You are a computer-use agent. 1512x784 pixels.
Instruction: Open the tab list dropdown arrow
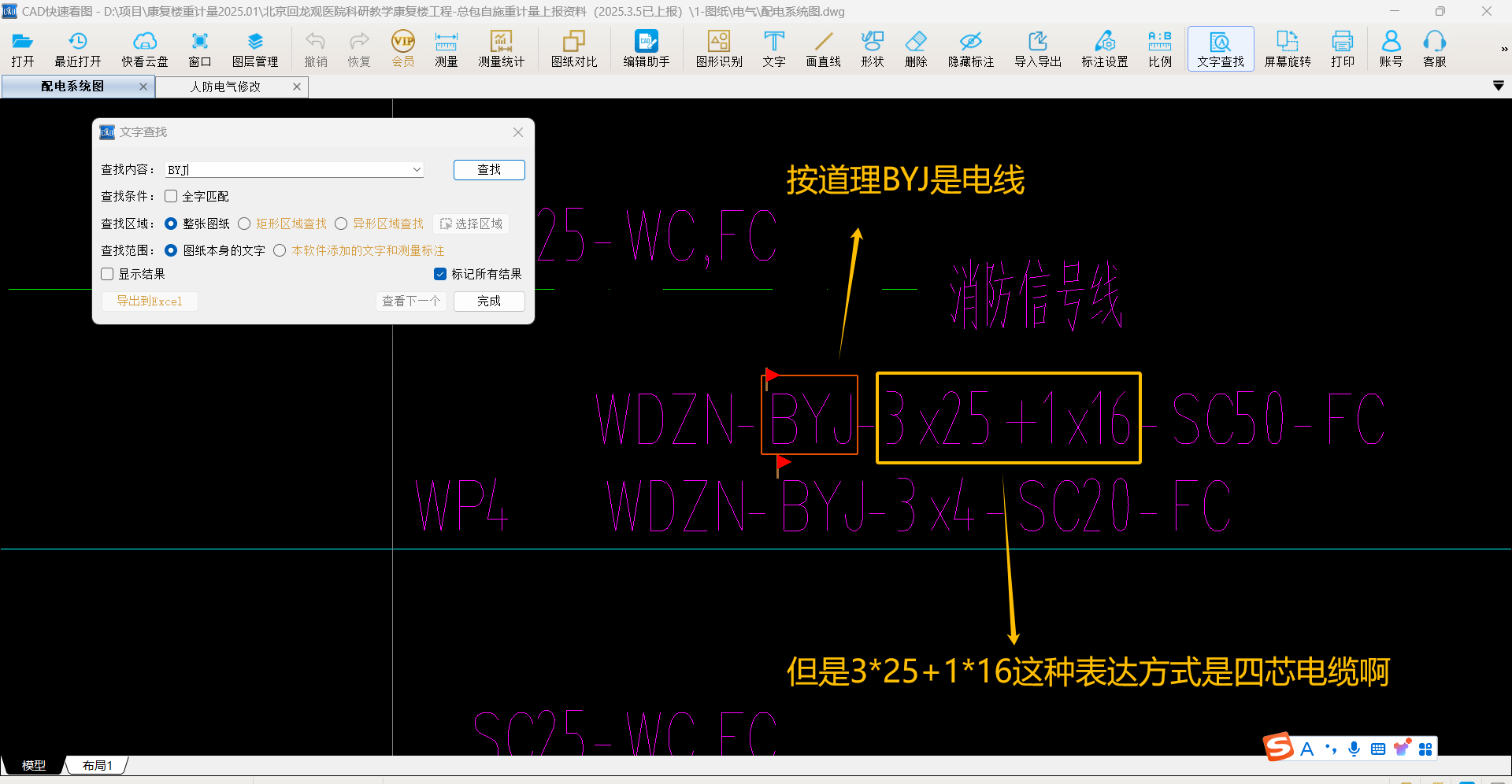point(1499,86)
